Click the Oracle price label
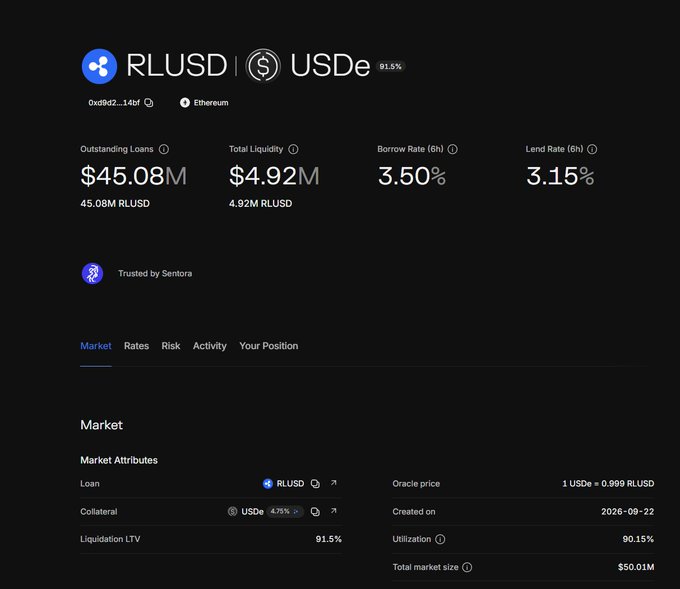The width and height of the screenshot is (680, 589). point(416,484)
